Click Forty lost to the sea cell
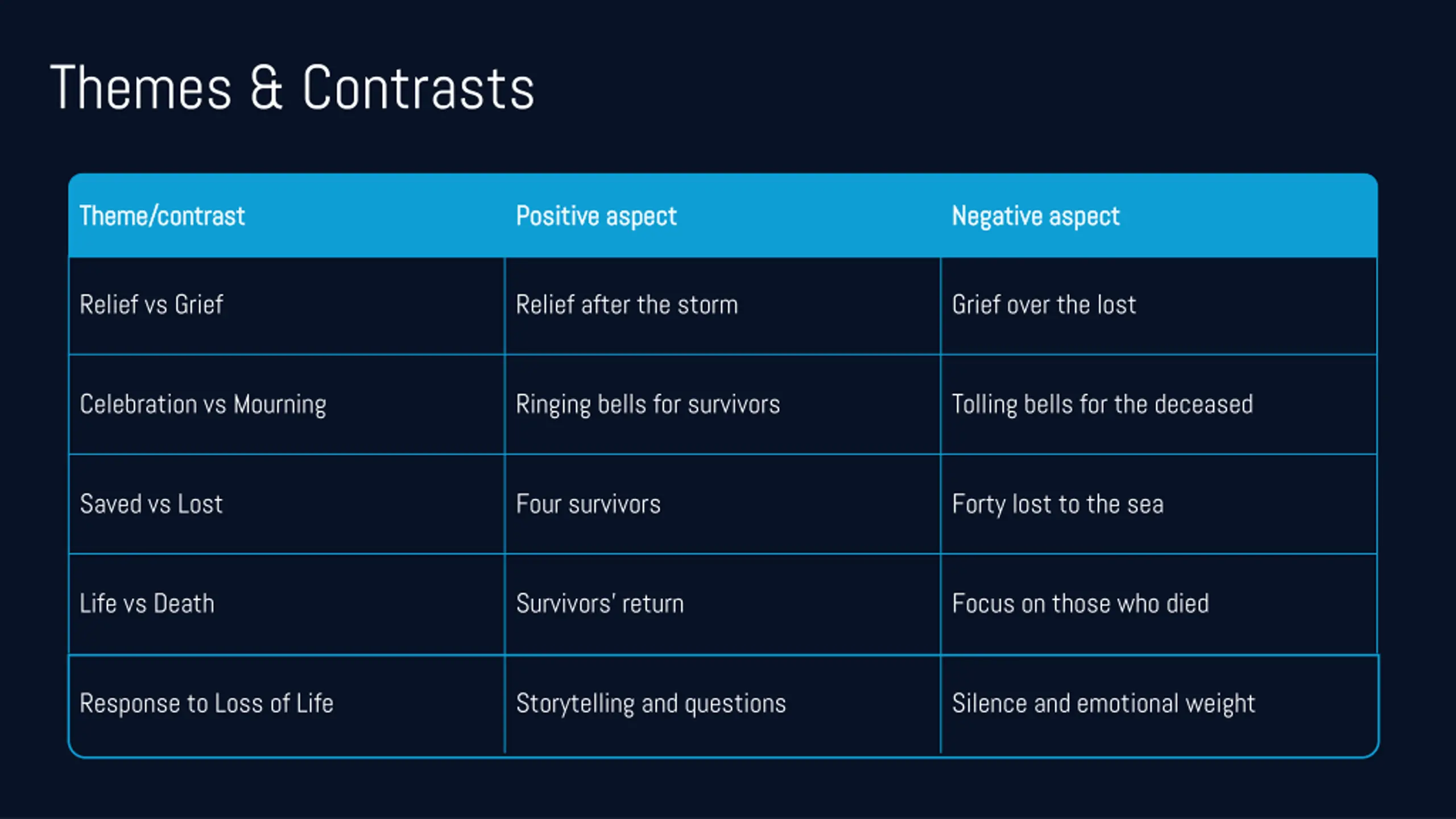1456x819 pixels. click(x=1159, y=504)
